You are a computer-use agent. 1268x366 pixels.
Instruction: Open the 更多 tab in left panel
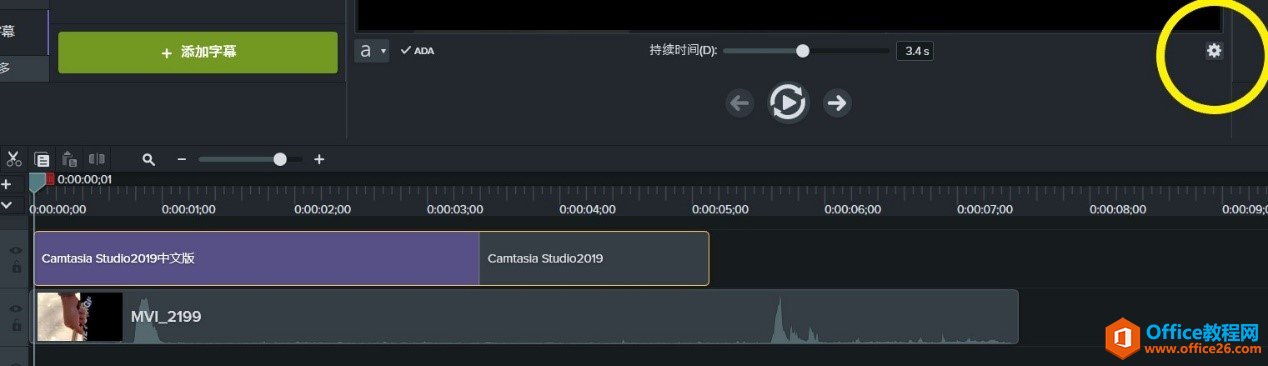tap(23, 68)
